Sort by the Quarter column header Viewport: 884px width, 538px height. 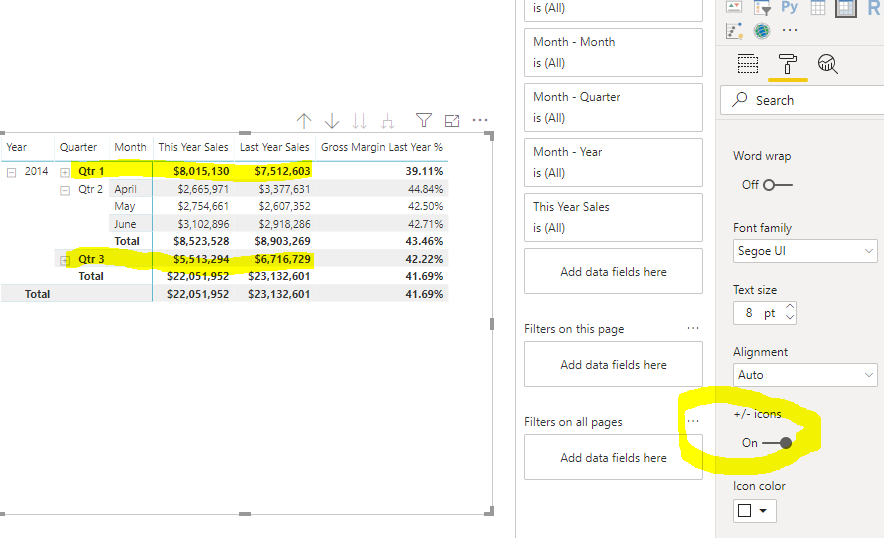(78, 147)
